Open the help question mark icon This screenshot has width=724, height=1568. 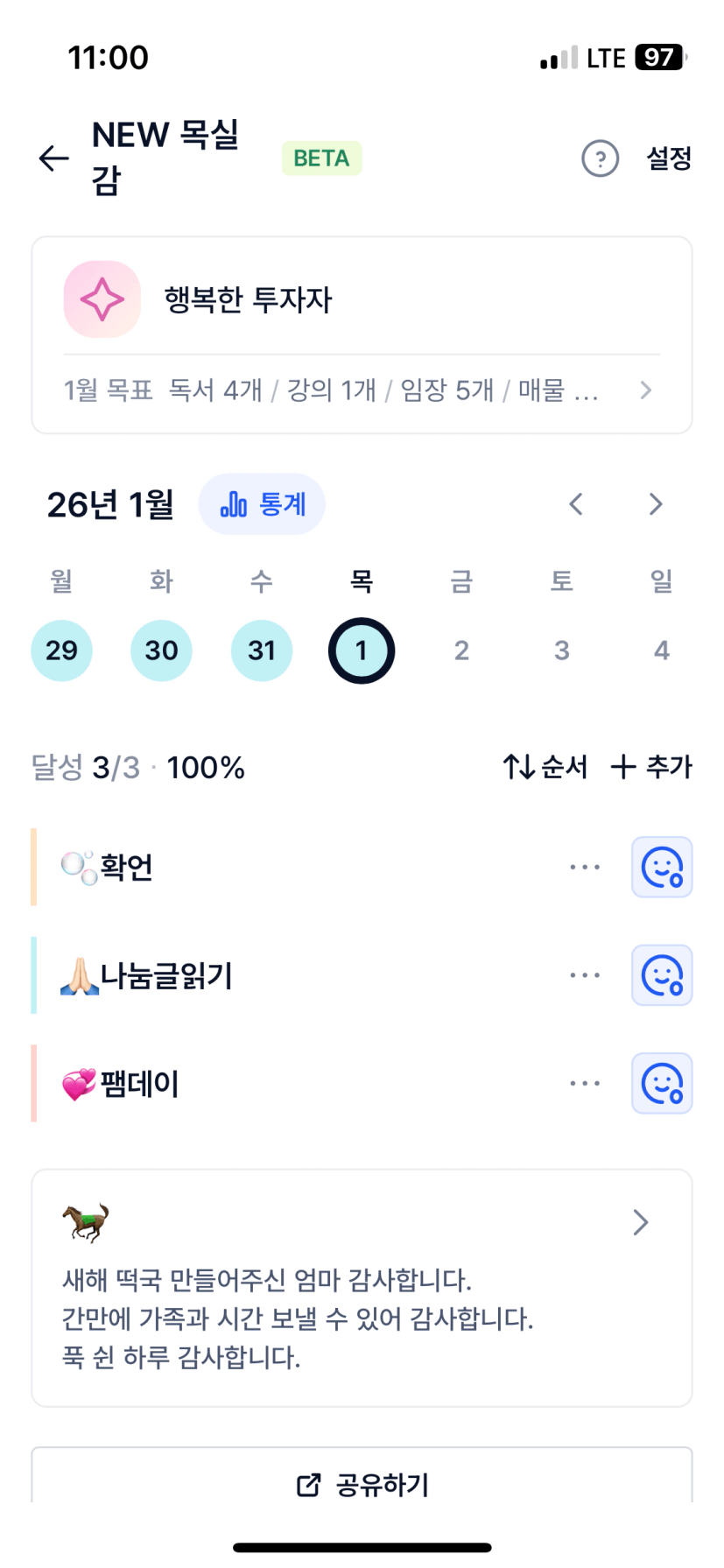[x=600, y=158]
